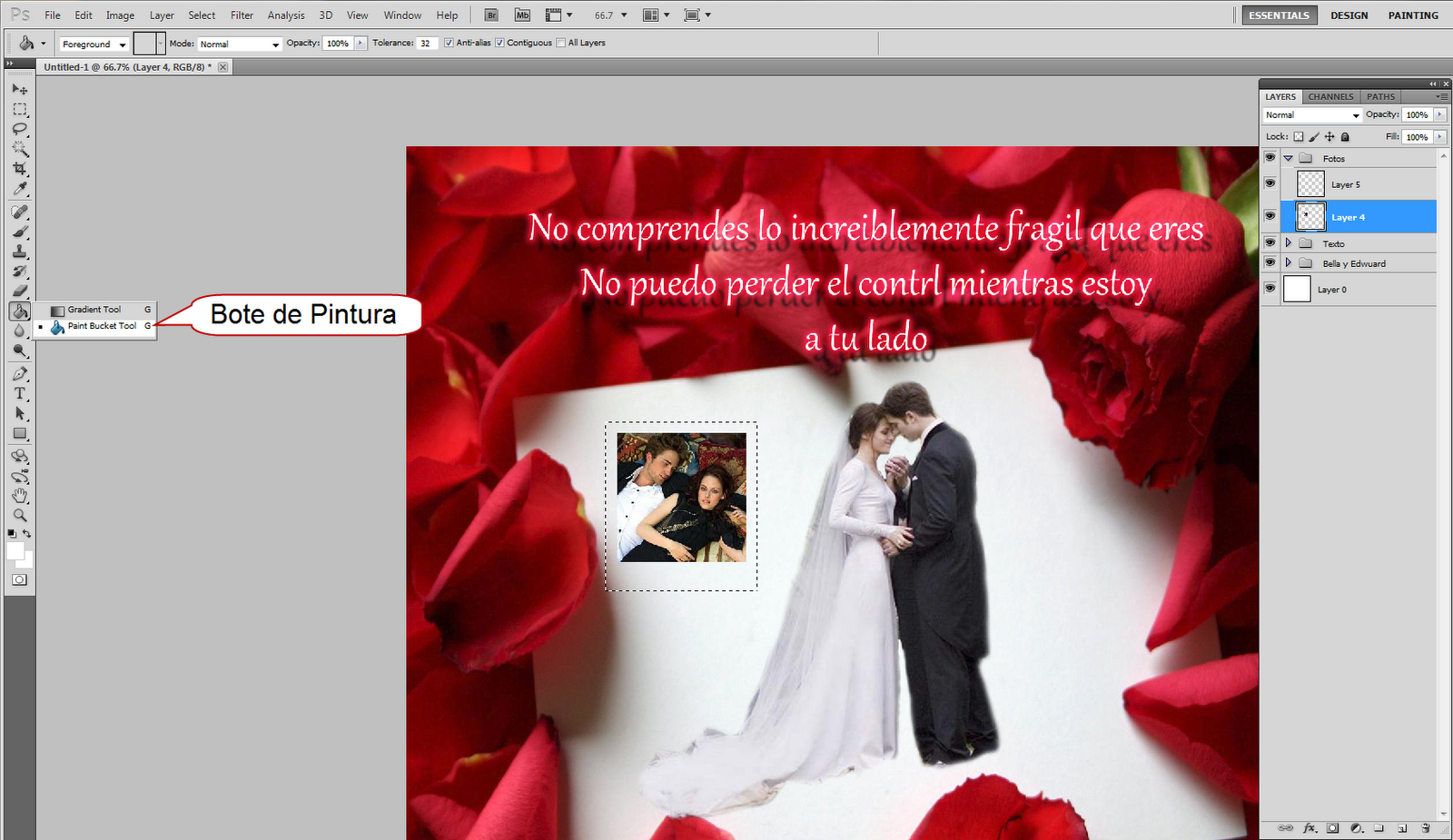Toggle the Anti-alias checkbox
The image size is (1453, 840).
(449, 43)
